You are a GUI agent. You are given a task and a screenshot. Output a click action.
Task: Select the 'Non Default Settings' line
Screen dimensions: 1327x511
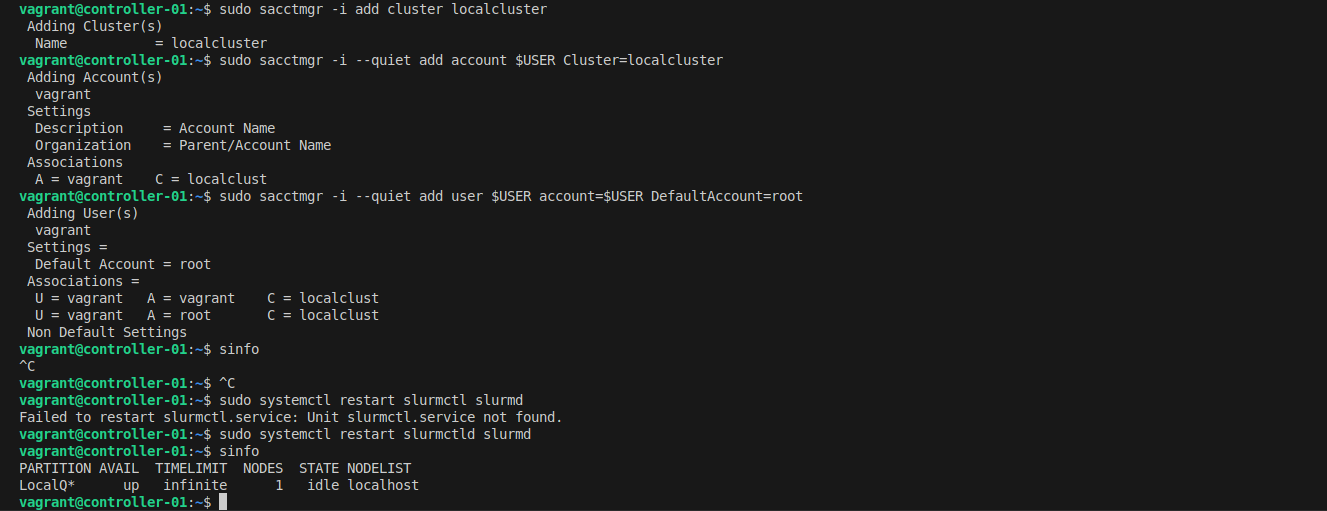tap(107, 332)
